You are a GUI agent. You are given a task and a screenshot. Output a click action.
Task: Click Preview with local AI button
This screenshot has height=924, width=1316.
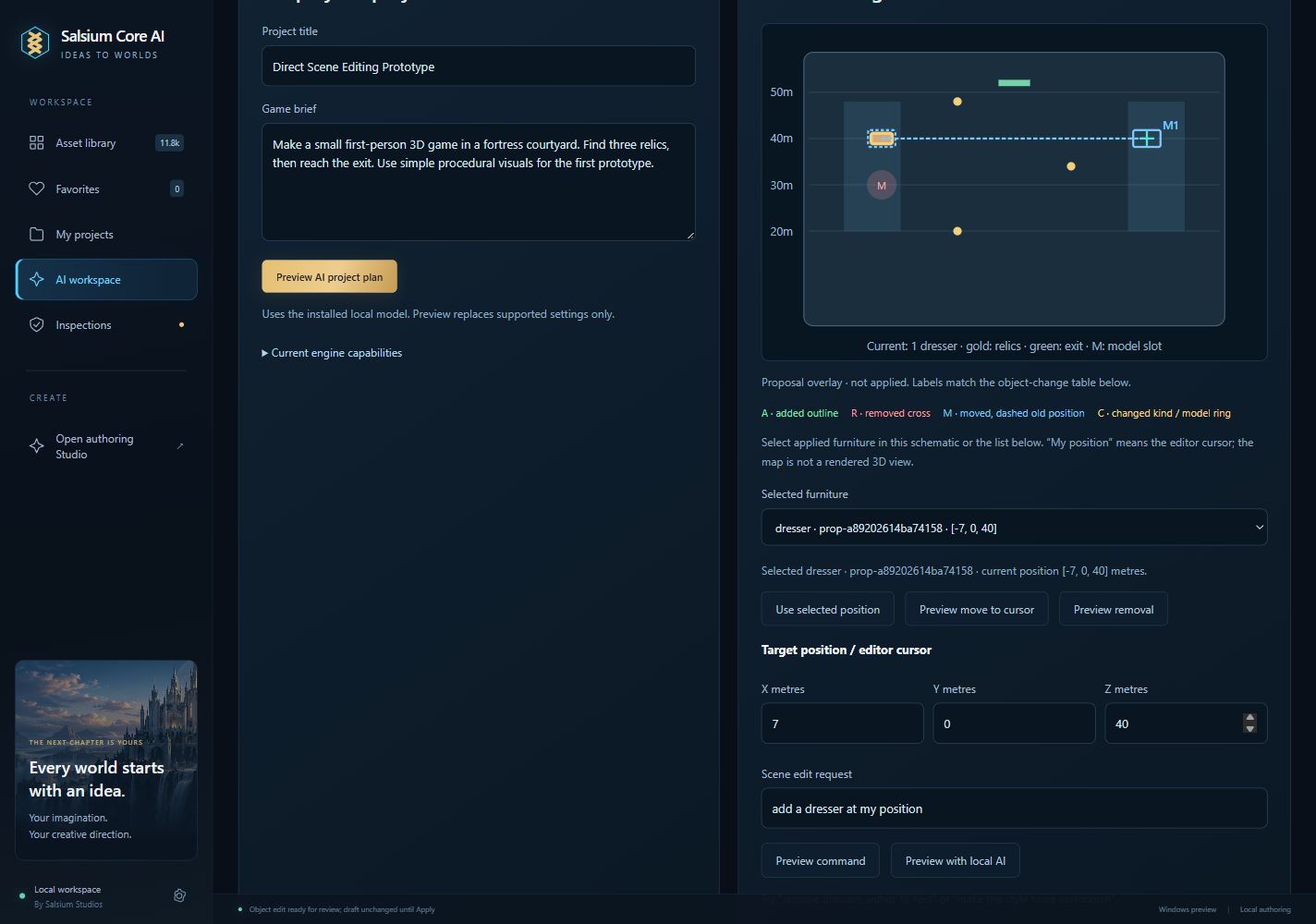(955, 860)
